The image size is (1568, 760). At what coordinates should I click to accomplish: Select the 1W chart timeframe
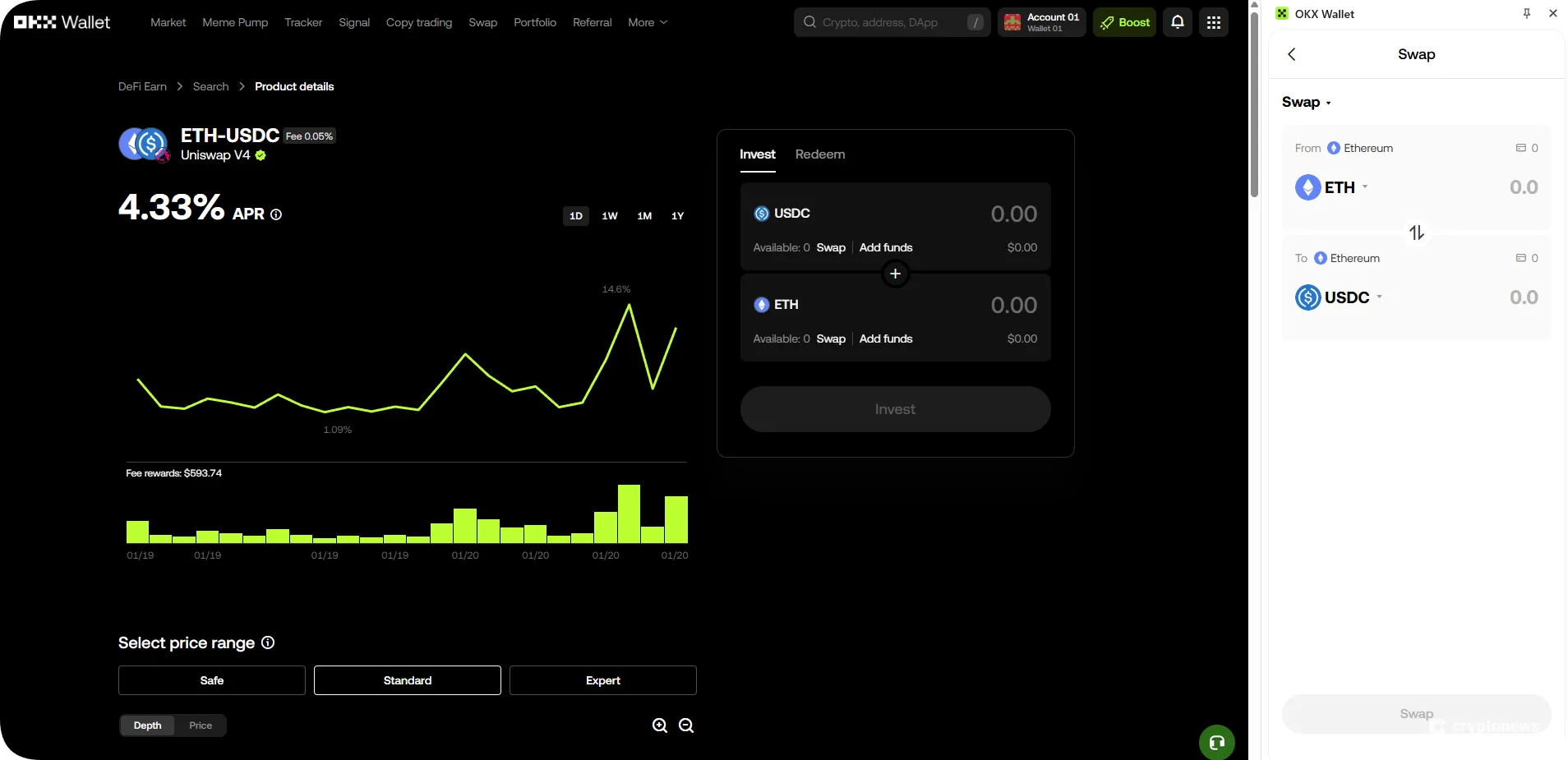point(609,216)
